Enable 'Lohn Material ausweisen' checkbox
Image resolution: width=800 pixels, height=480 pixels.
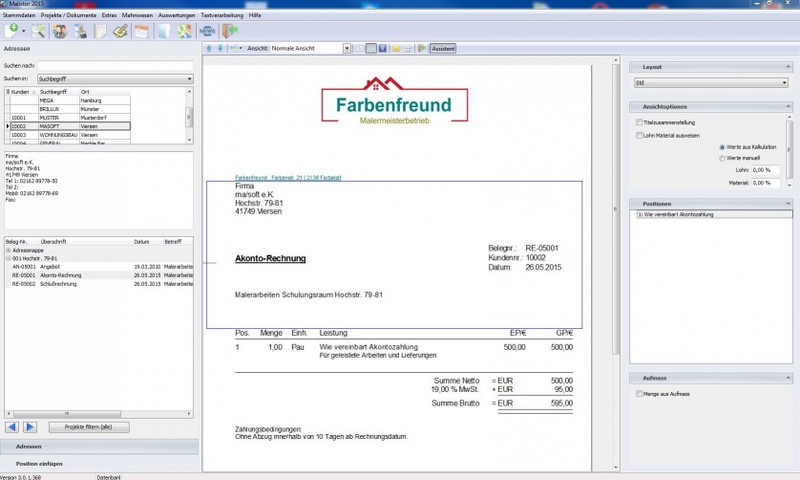click(639, 136)
